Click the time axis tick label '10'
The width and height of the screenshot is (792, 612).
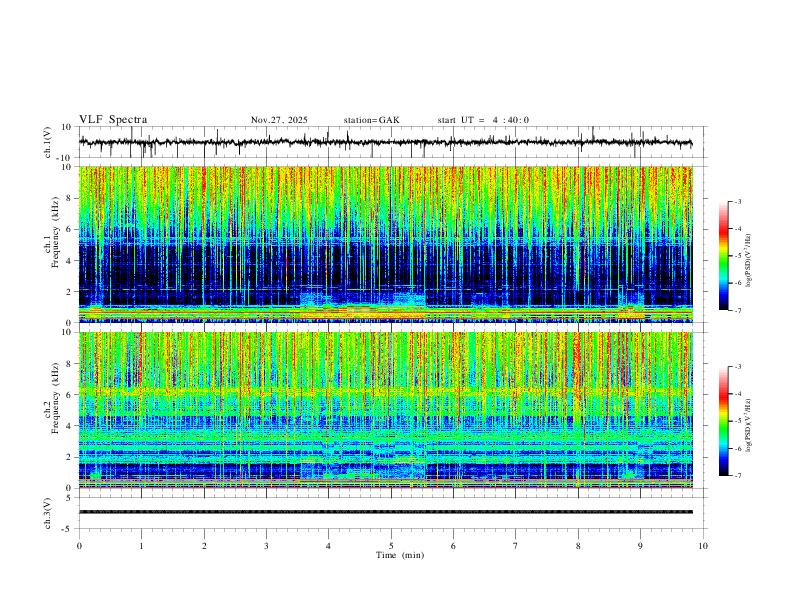pos(703,546)
